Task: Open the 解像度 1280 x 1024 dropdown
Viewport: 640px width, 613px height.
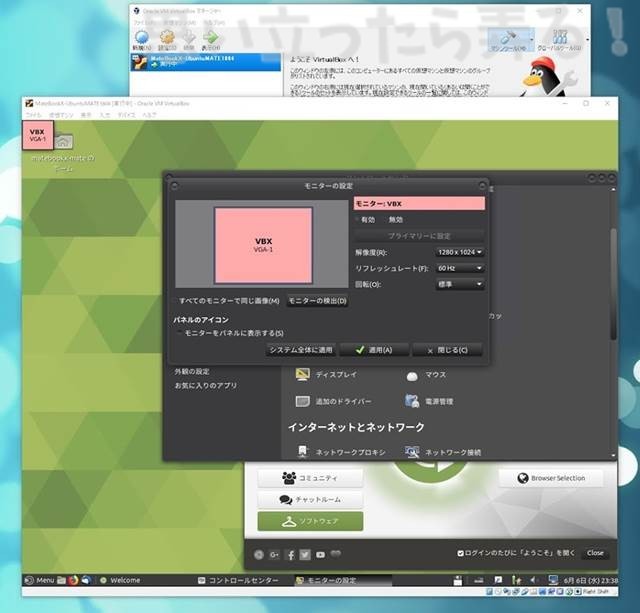Action: coord(460,252)
